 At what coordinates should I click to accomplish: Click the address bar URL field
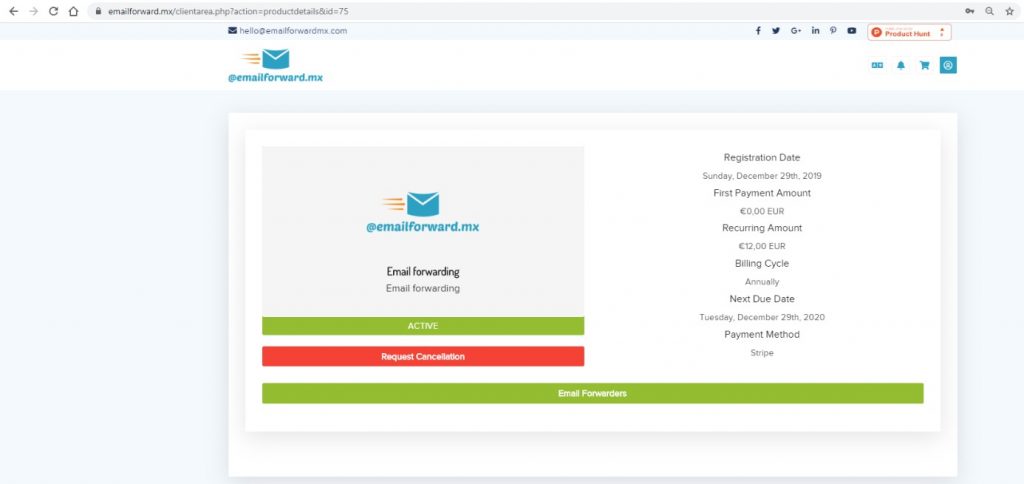pyautogui.click(x=522, y=11)
